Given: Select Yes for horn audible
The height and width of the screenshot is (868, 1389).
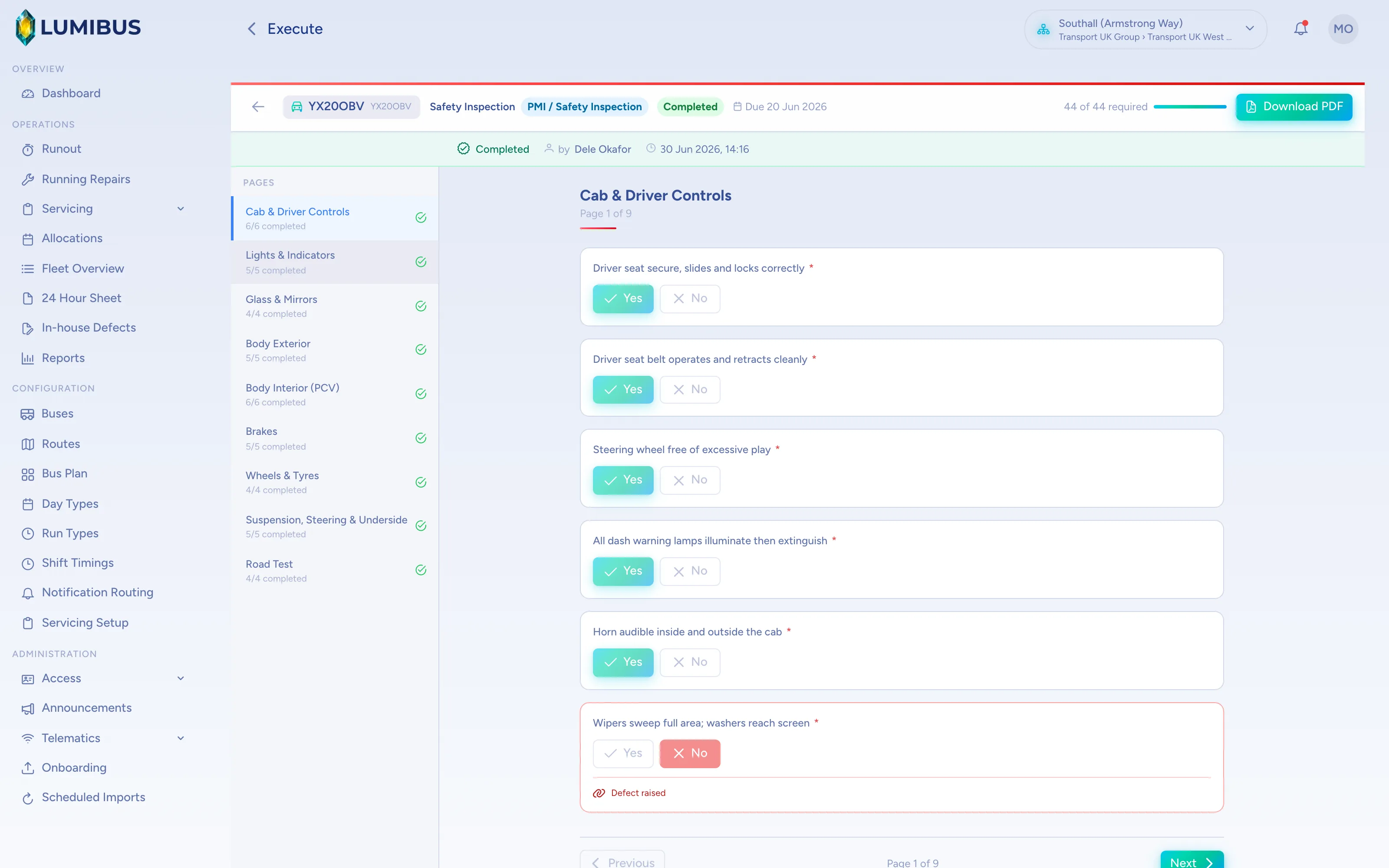Looking at the screenshot, I should pyautogui.click(x=623, y=662).
